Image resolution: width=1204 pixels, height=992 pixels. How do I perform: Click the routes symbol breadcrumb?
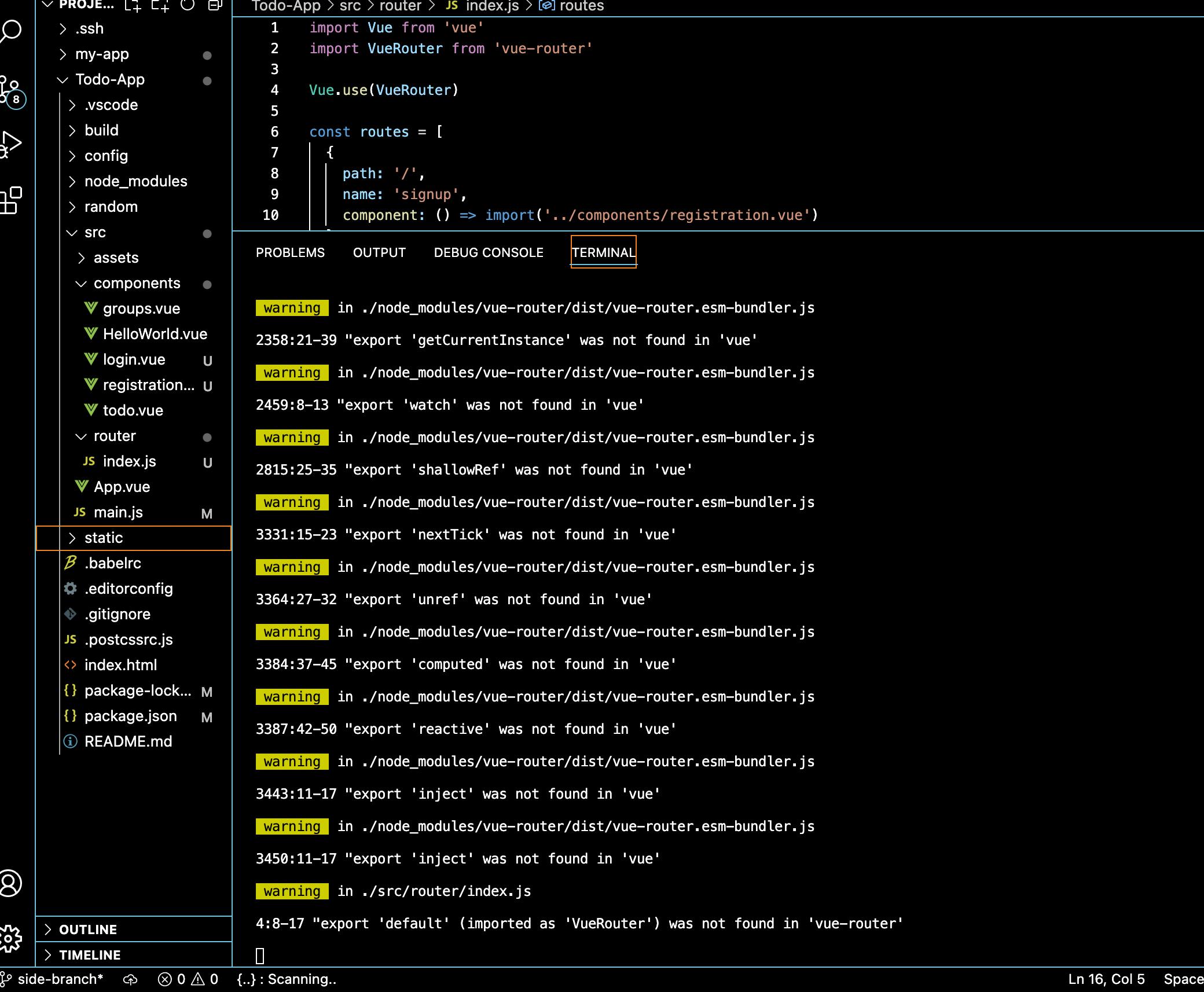point(572,6)
